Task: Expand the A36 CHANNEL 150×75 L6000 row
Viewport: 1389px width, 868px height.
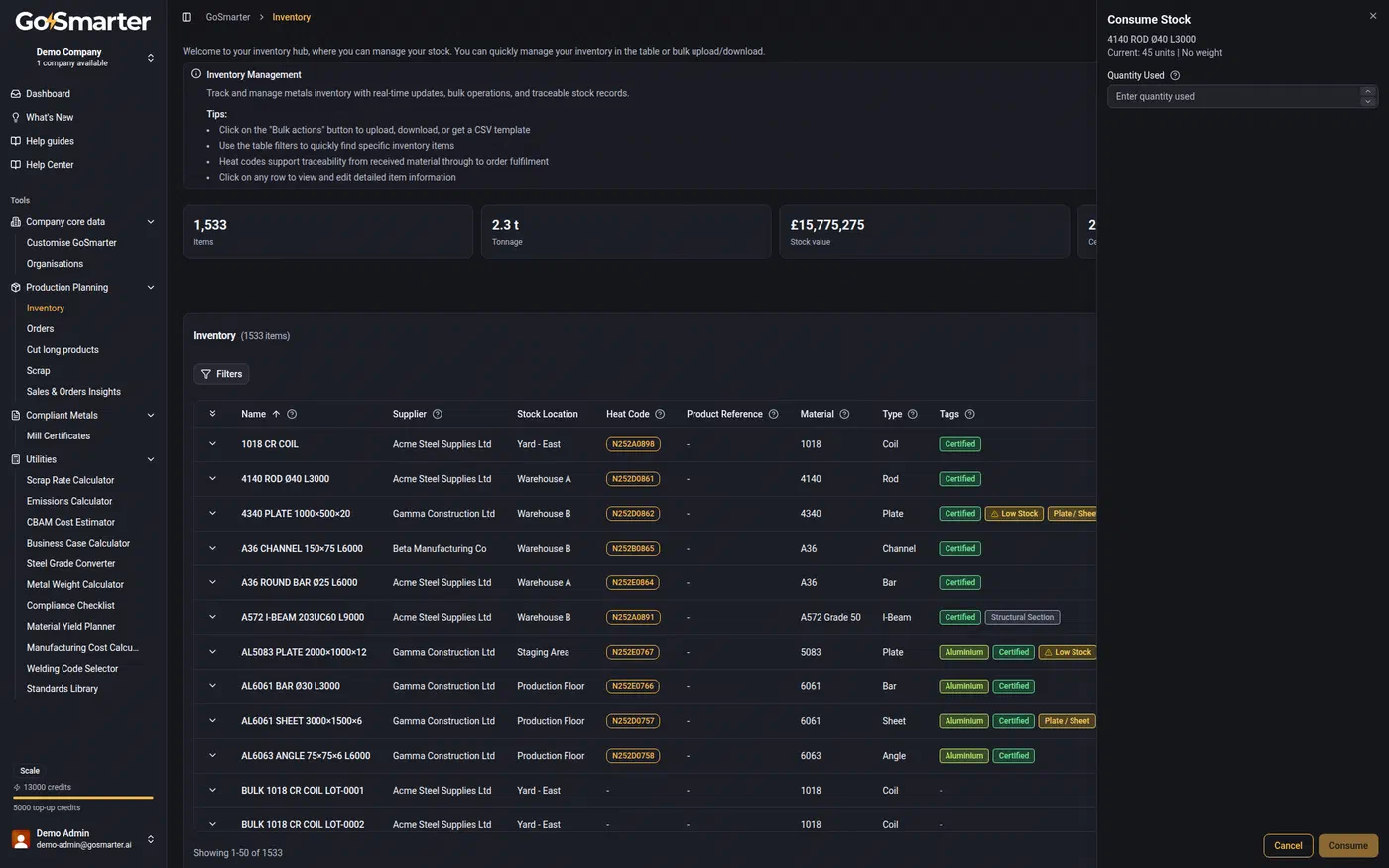Action: coord(212,548)
